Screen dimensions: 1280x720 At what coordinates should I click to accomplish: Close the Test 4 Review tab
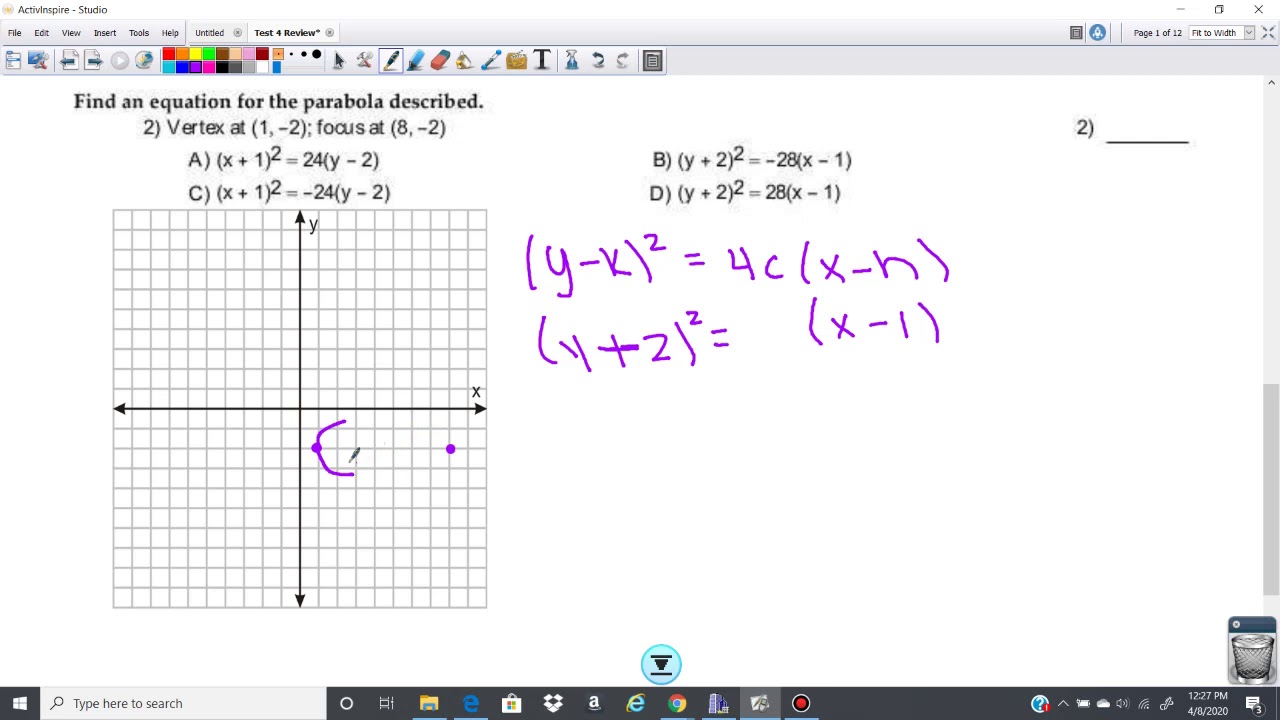pos(330,33)
